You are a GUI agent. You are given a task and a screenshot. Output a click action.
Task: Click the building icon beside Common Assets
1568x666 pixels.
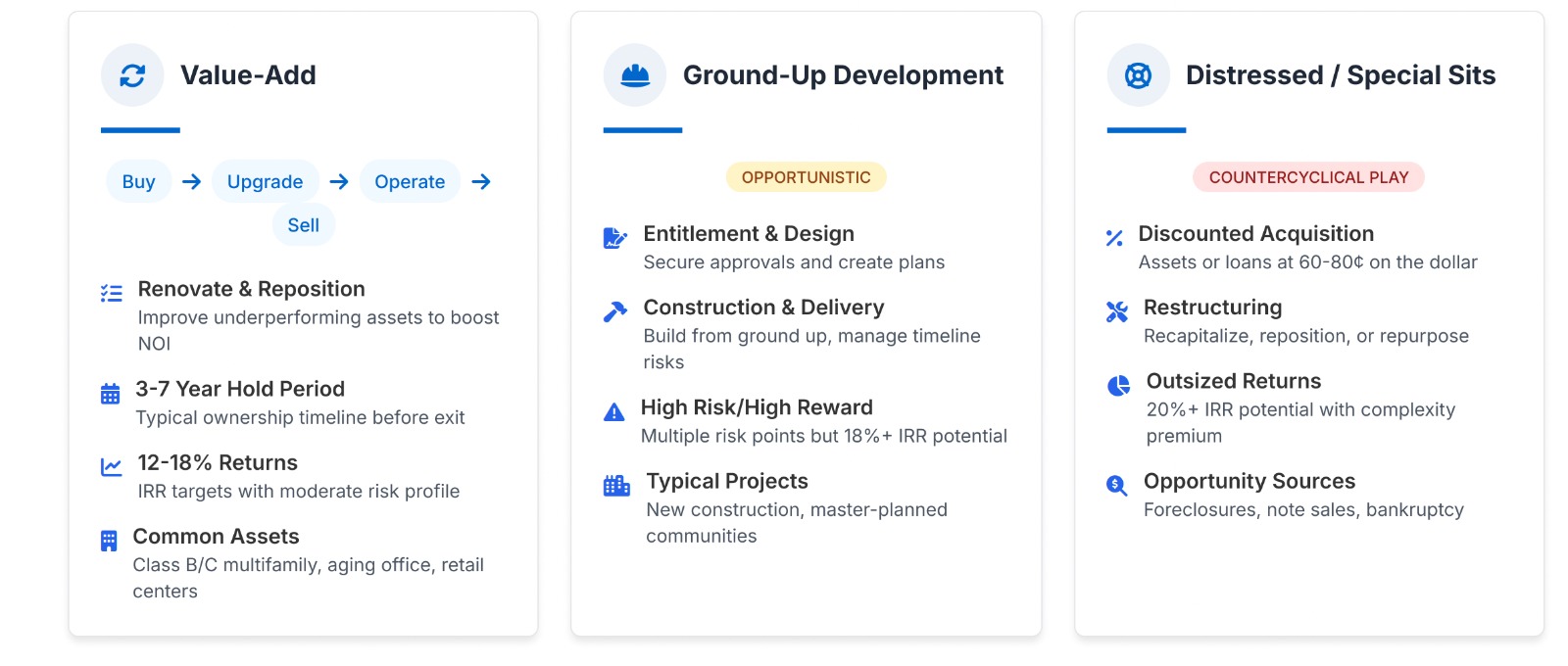click(109, 541)
